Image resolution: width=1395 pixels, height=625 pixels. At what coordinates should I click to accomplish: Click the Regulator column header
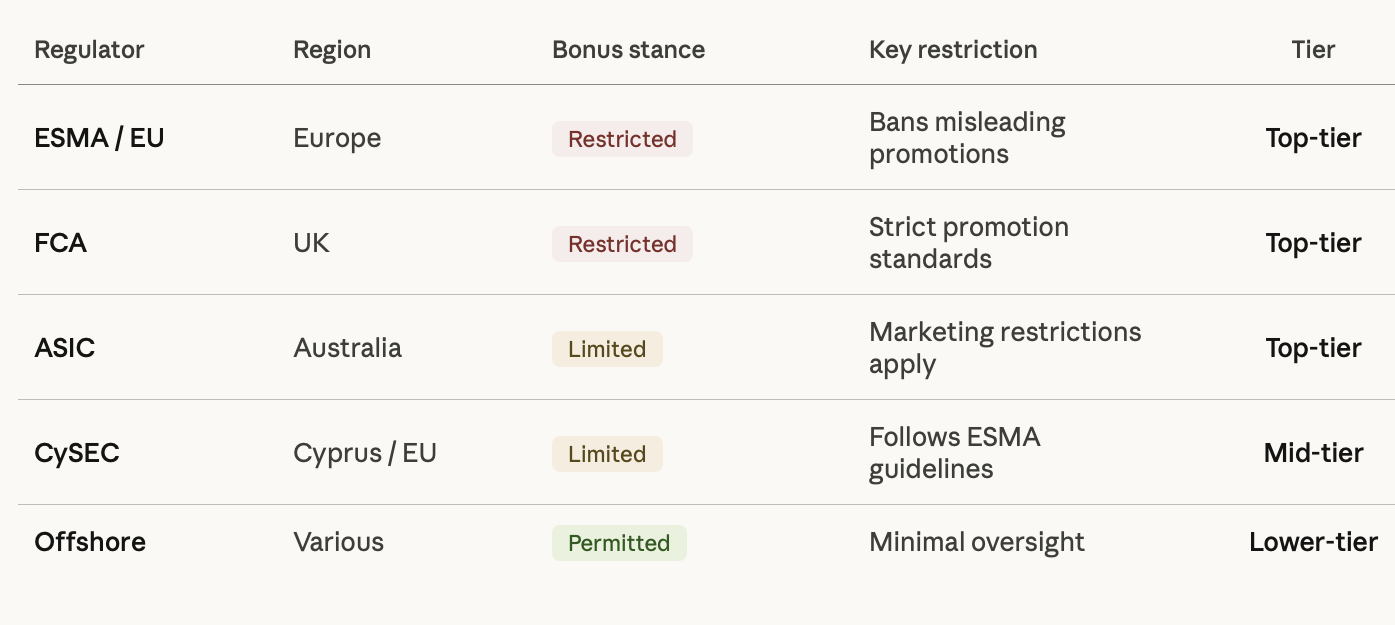pyautogui.click(x=89, y=50)
